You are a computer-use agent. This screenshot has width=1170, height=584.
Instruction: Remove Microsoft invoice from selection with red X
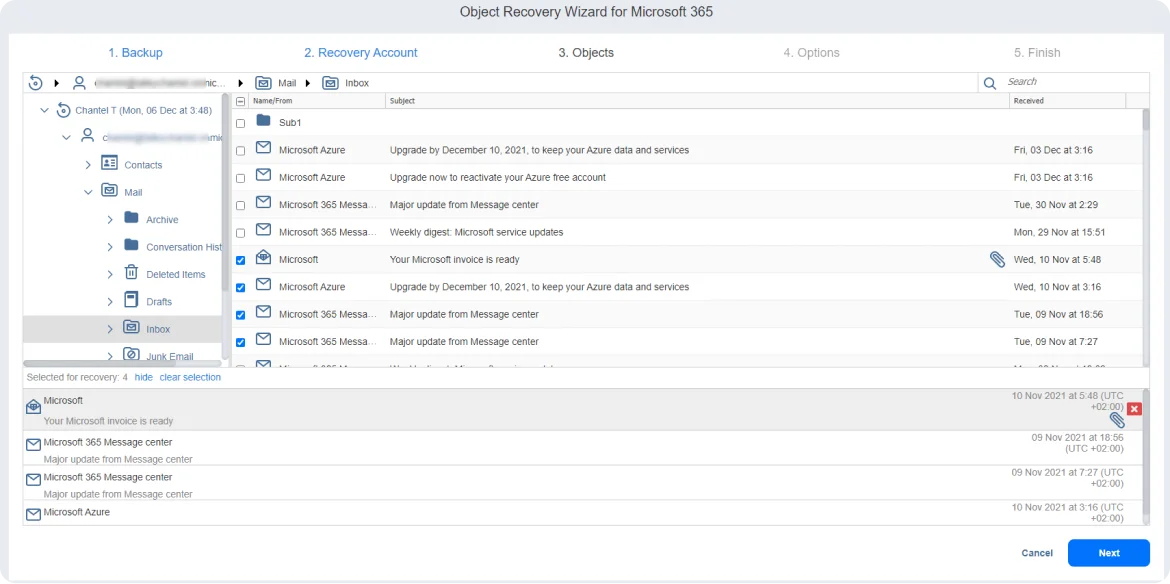(1134, 409)
